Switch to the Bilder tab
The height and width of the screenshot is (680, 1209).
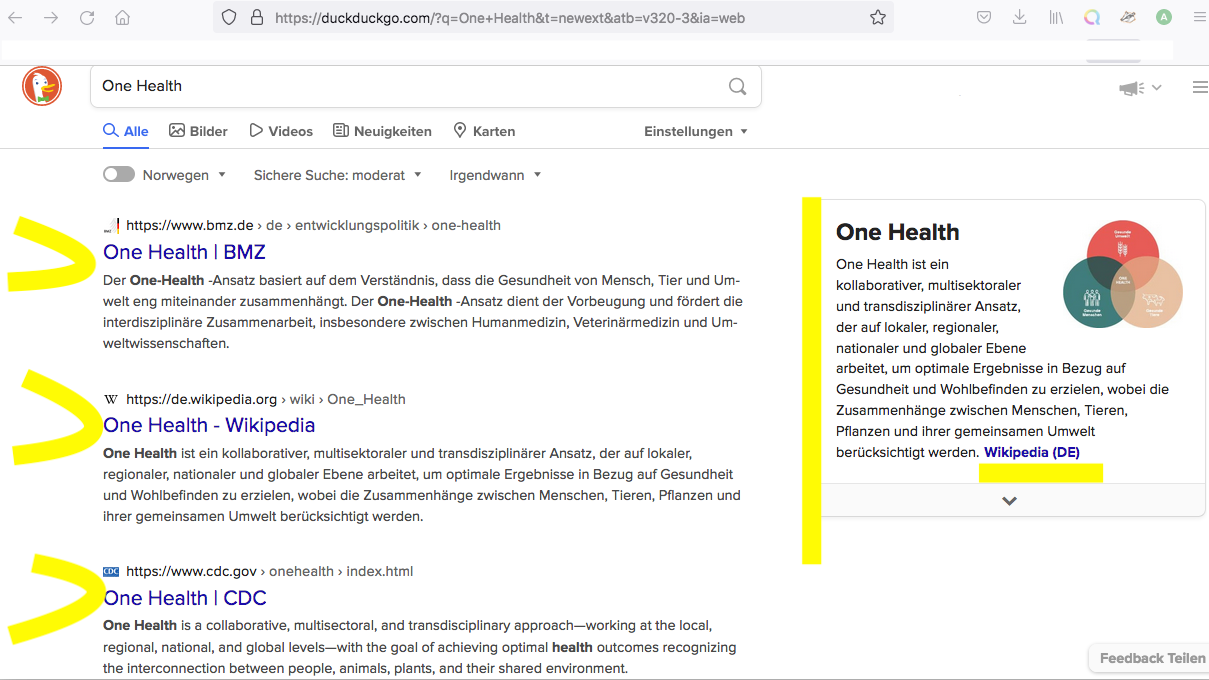coord(198,131)
